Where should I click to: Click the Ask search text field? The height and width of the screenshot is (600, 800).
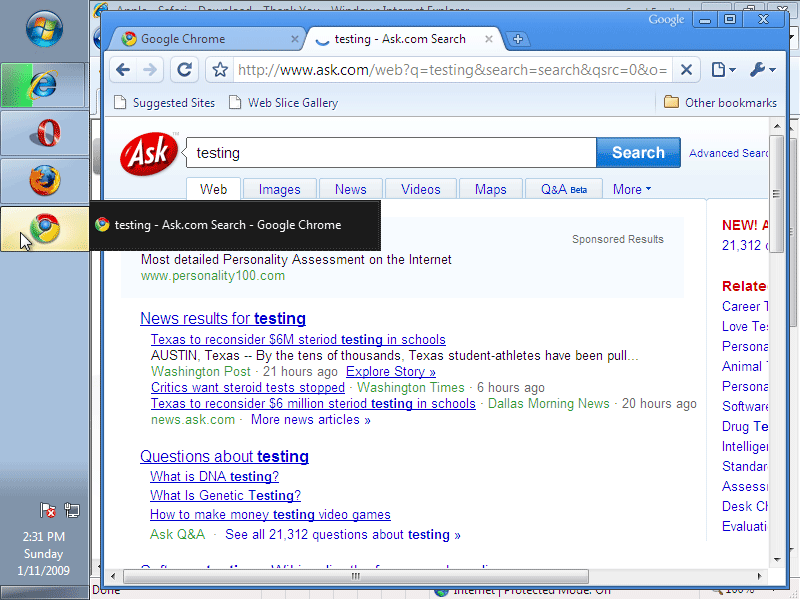pyautogui.click(x=390, y=153)
